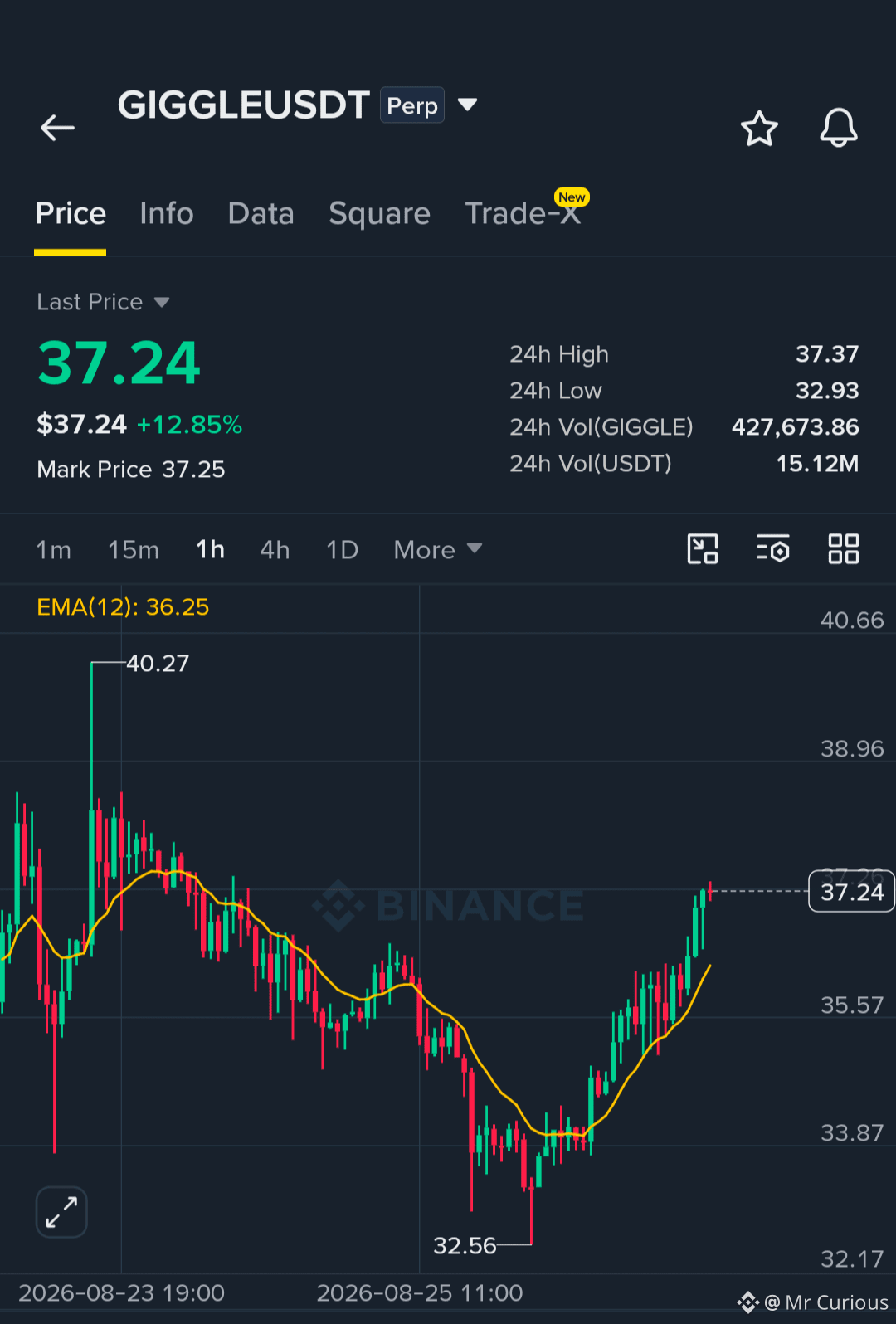Add GIGGLEUSDT to favorites with star
Viewport: 896px width, 1324px height.
(759, 129)
